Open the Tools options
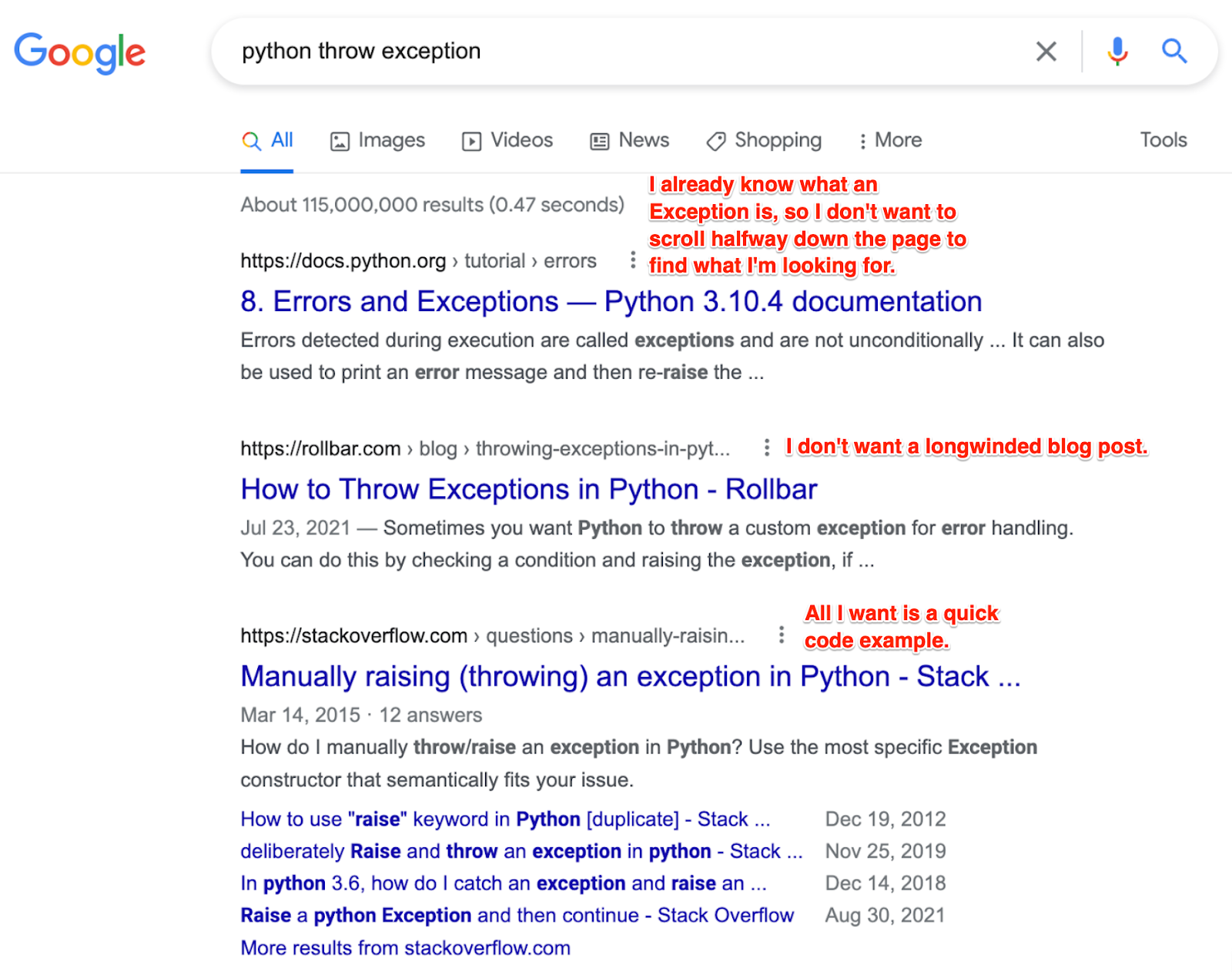 [x=1163, y=140]
